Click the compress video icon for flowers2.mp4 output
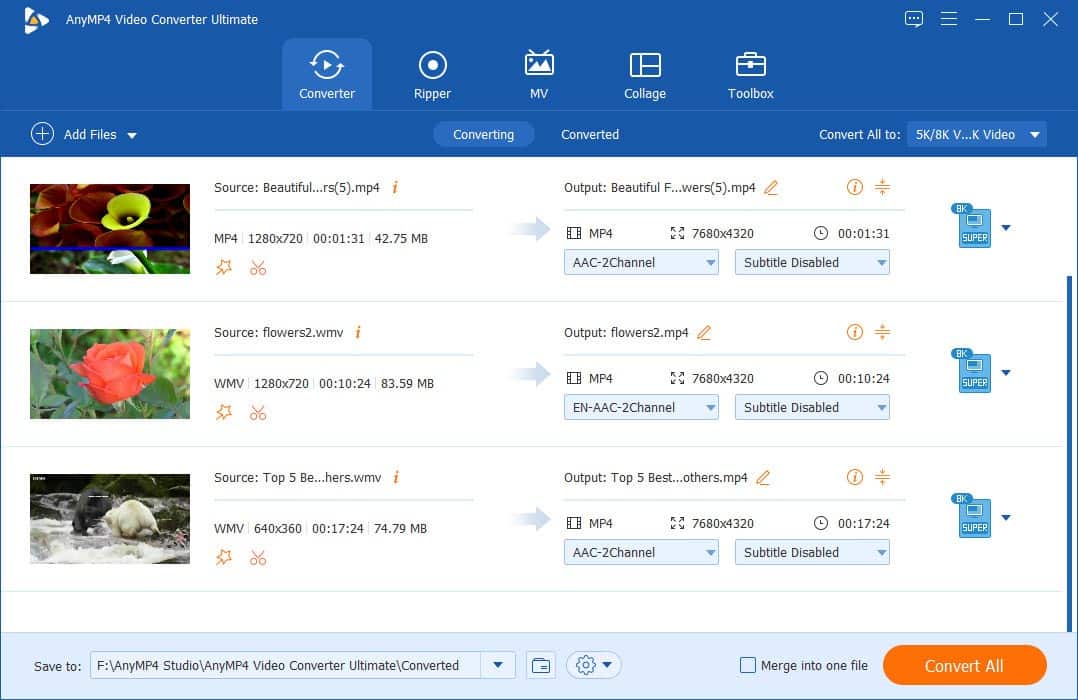This screenshot has width=1078, height=700. pos(882,332)
